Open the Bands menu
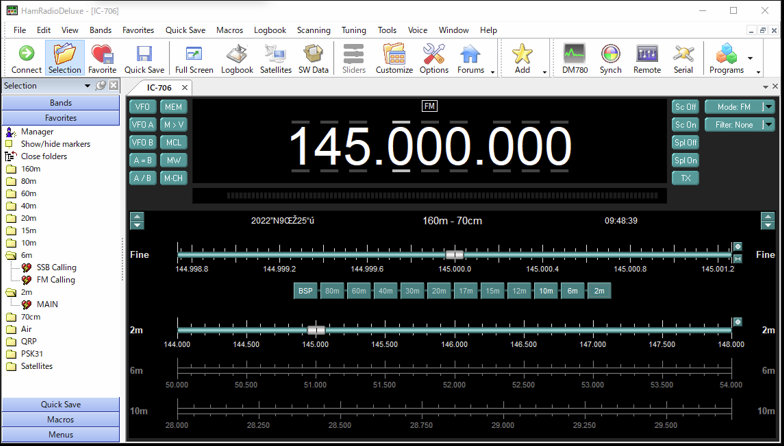 [100, 30]
